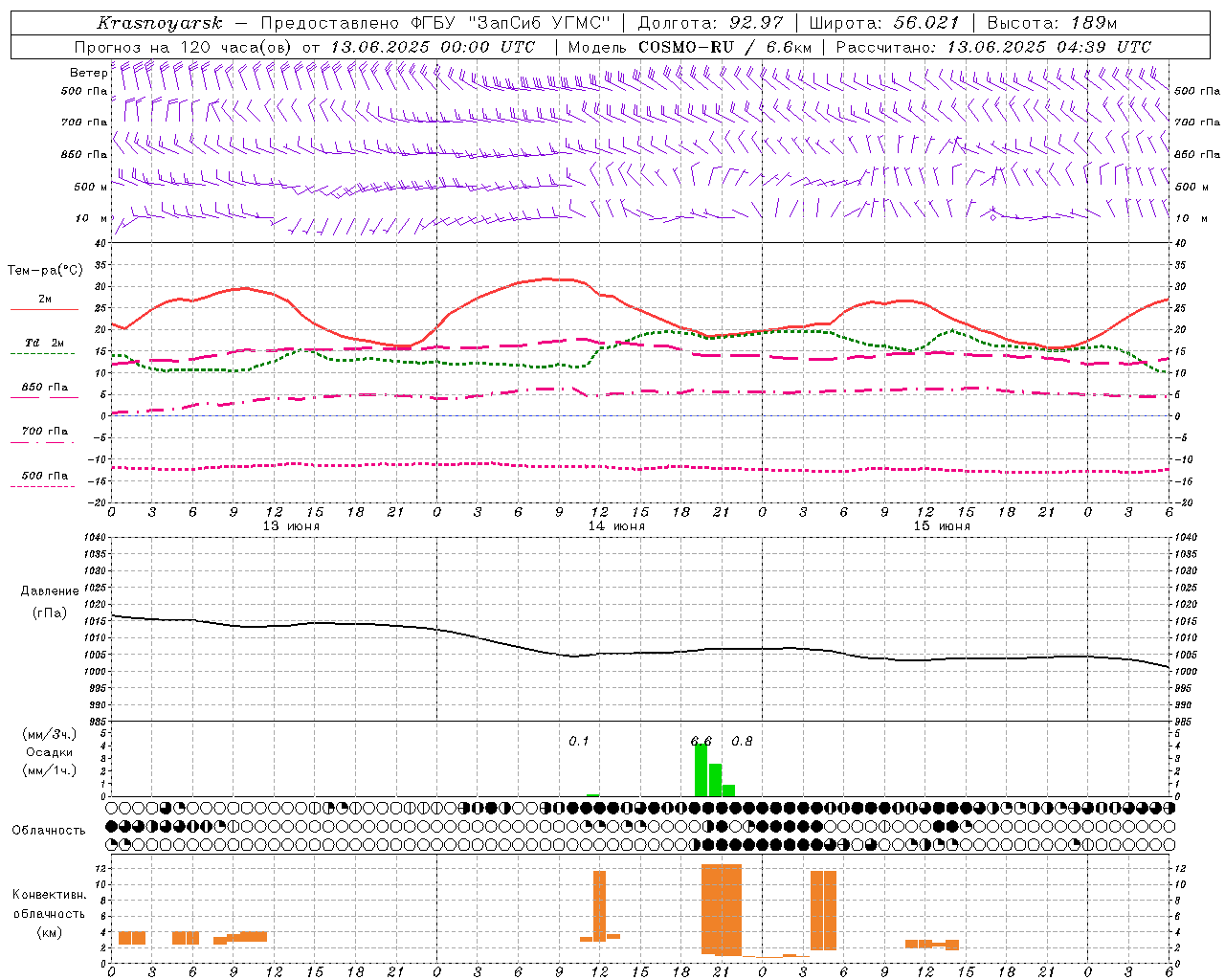Click the tallest green precipitation bar

coord(702,770)
